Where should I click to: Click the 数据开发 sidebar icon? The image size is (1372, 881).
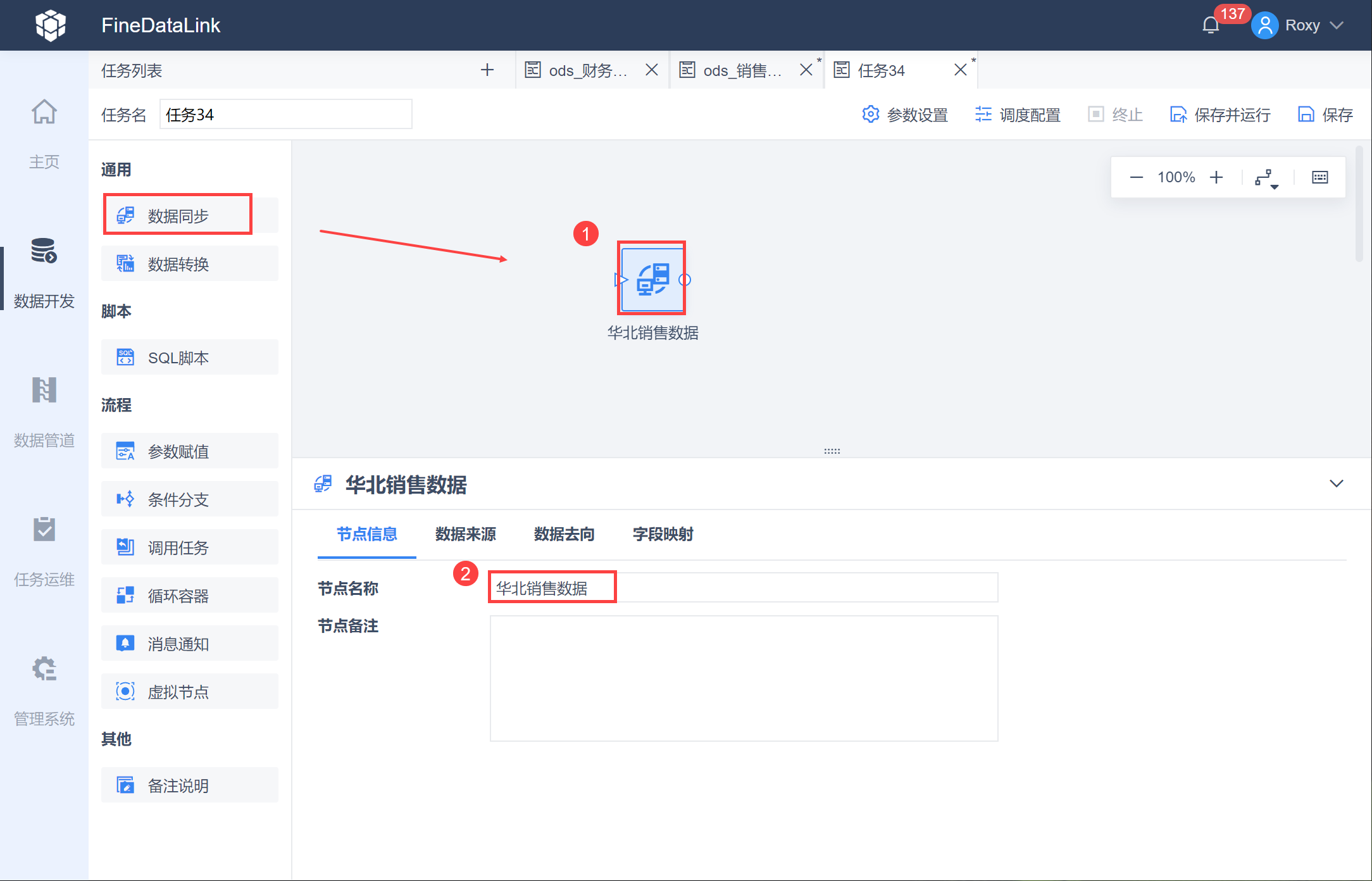click(x=44, y=251)
